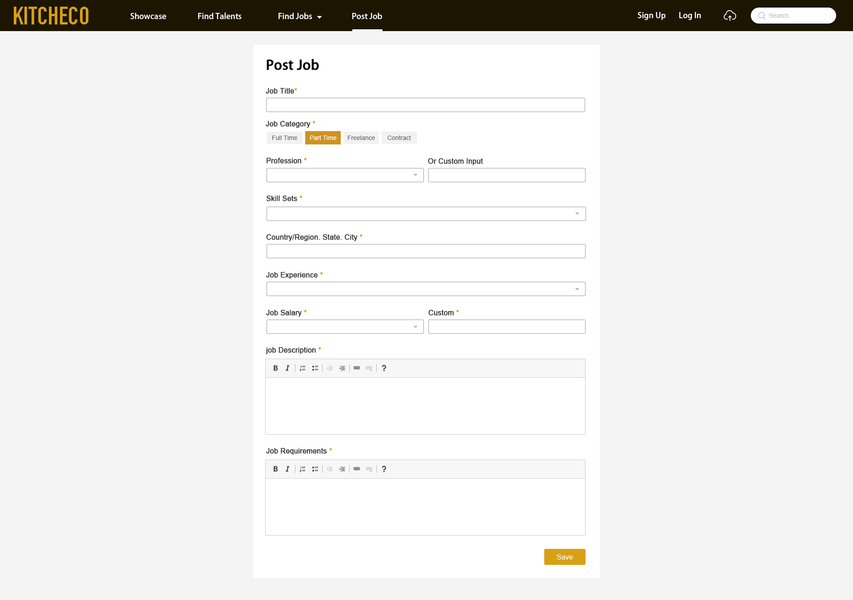Insert bulleted list in Job Requirements editor
Image resolution: width=853 pixels, height=600 pixels.
coord(315,469)
